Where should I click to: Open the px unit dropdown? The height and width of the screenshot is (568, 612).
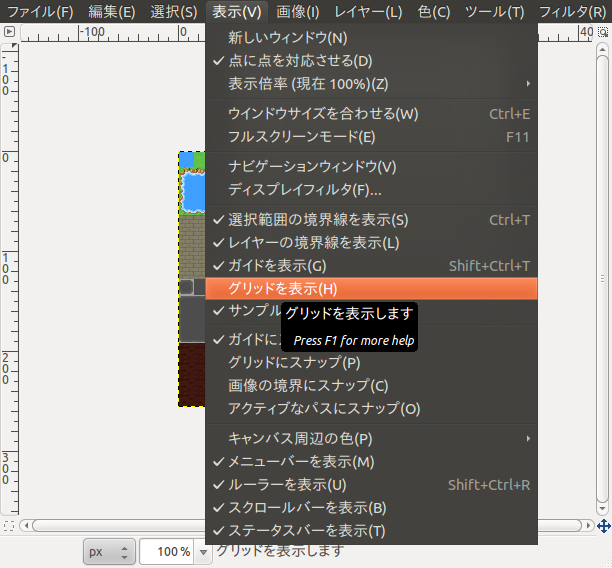109,551
